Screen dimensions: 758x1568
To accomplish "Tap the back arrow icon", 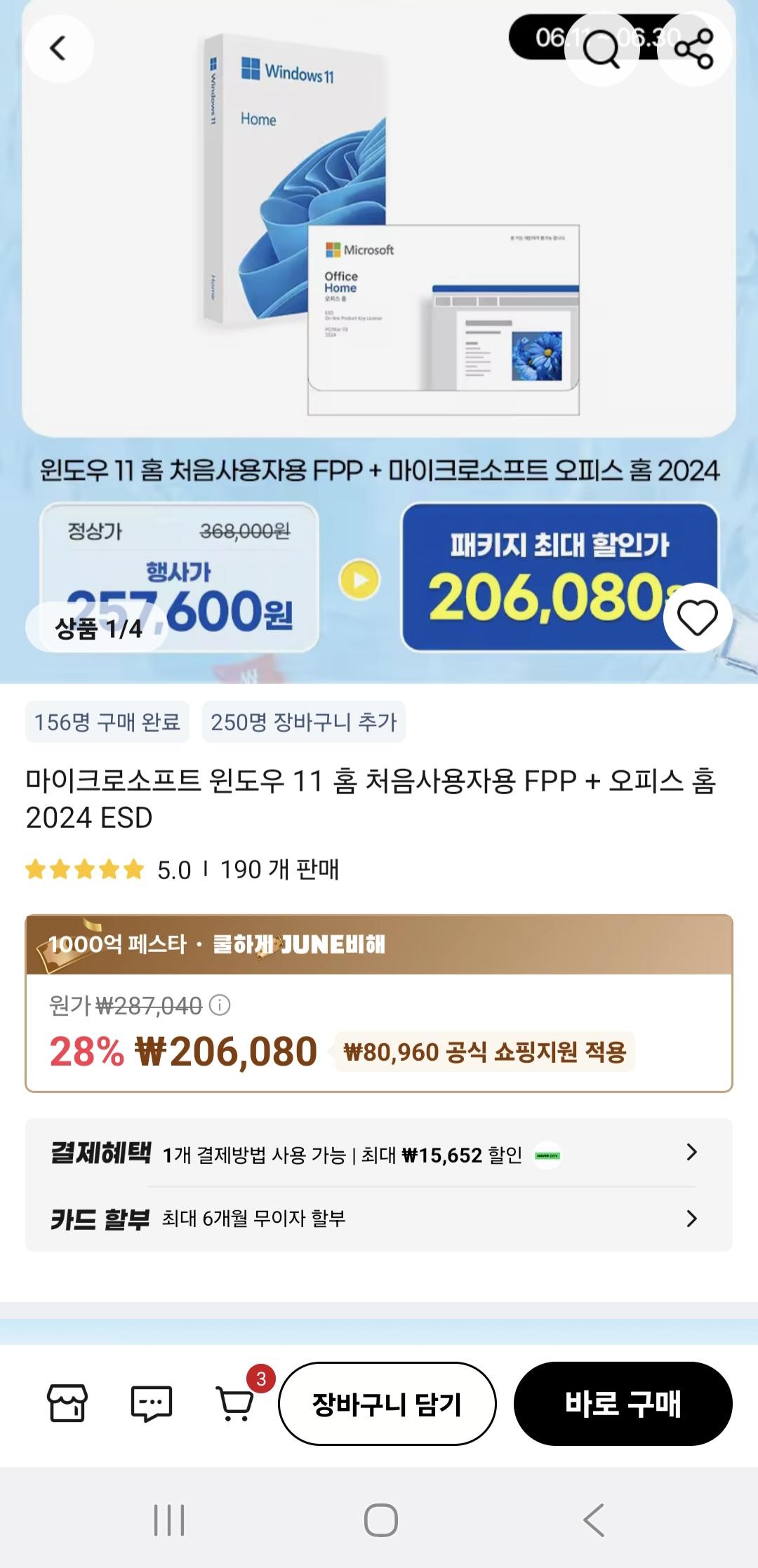I will pyautogui.click(x=59, y=48).
